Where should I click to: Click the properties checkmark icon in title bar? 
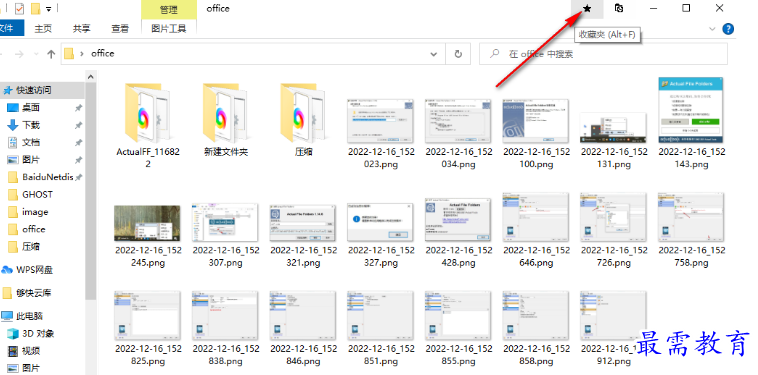(19, 9)
